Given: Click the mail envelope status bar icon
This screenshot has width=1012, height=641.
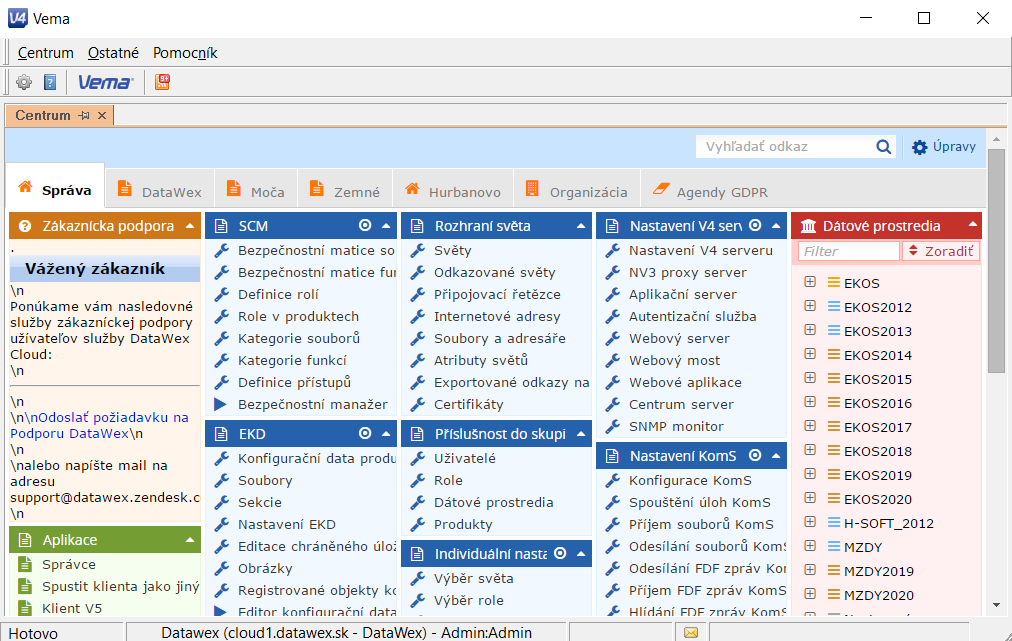Looking at the screenshot, I should (x=691, y=633).
